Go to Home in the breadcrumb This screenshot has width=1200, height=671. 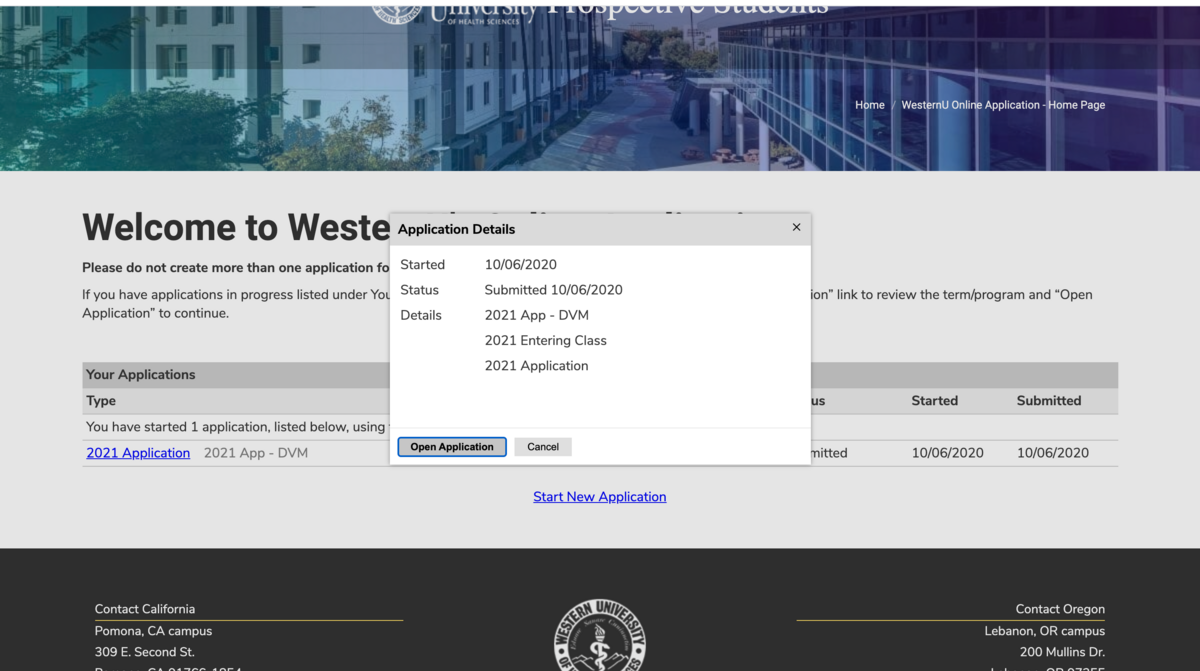(869, 105)
